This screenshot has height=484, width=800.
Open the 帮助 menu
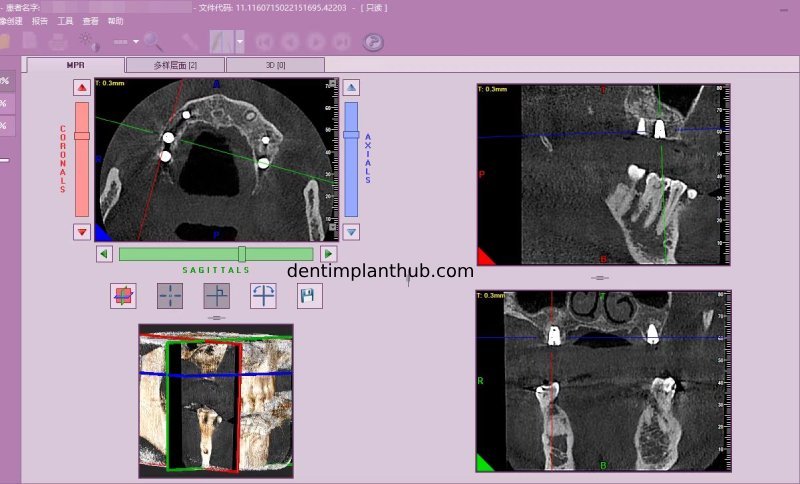(x=115, y=21)
